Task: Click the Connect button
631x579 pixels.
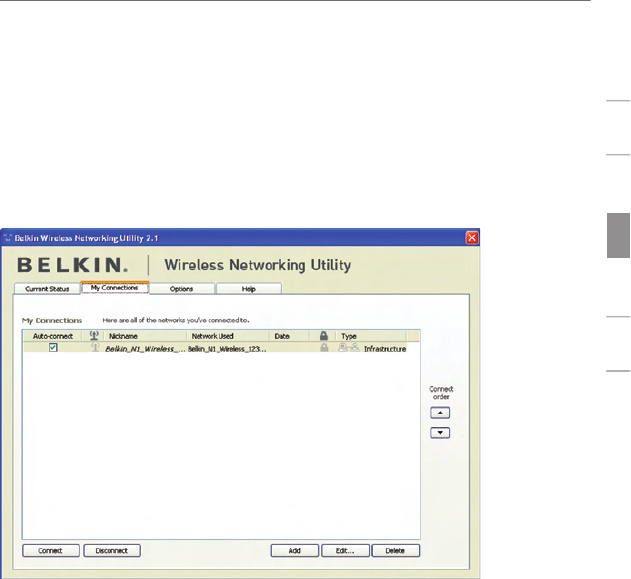Action: coord(51,550)
